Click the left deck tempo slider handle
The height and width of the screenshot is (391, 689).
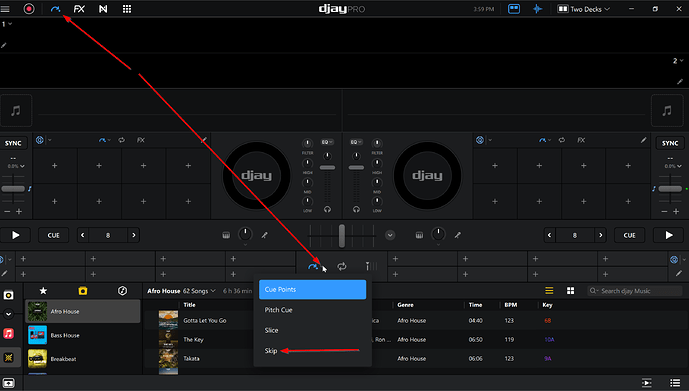pyautogui.click(x=13, y=189)
